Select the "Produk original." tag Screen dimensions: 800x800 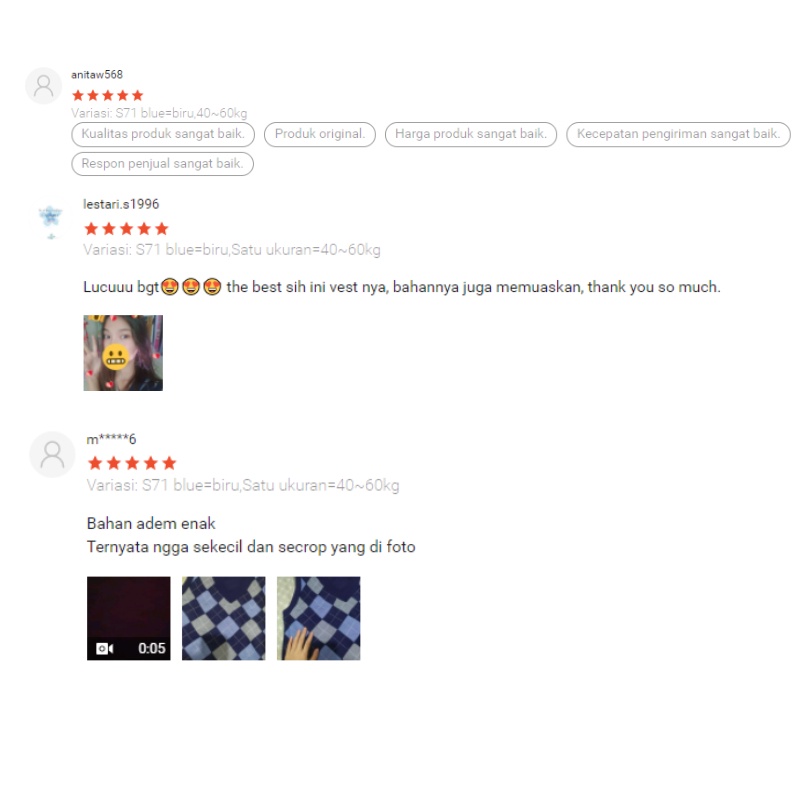pyautogui.click(x=320, y=134)
